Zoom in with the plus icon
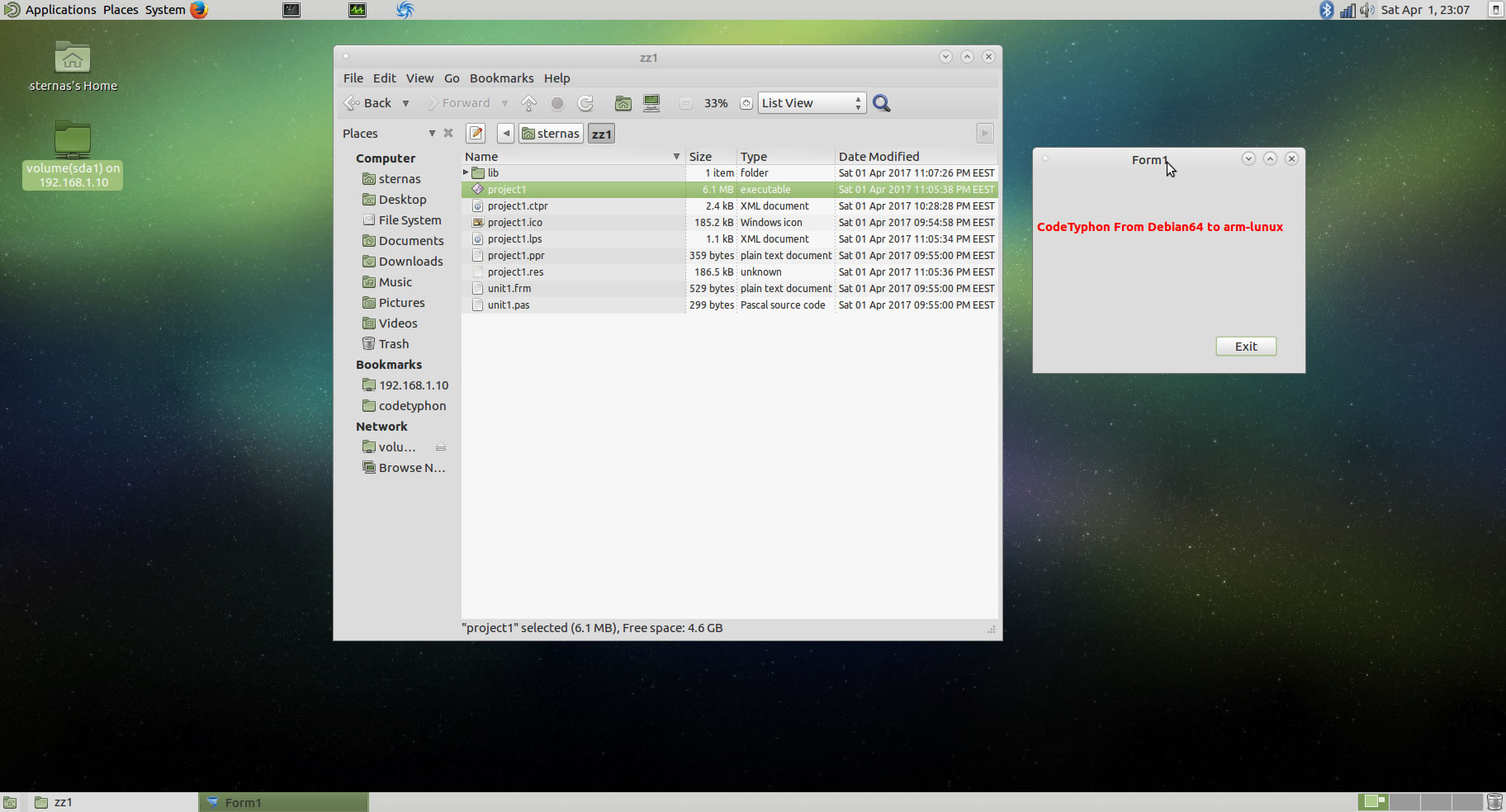 (x=746, y=103)
